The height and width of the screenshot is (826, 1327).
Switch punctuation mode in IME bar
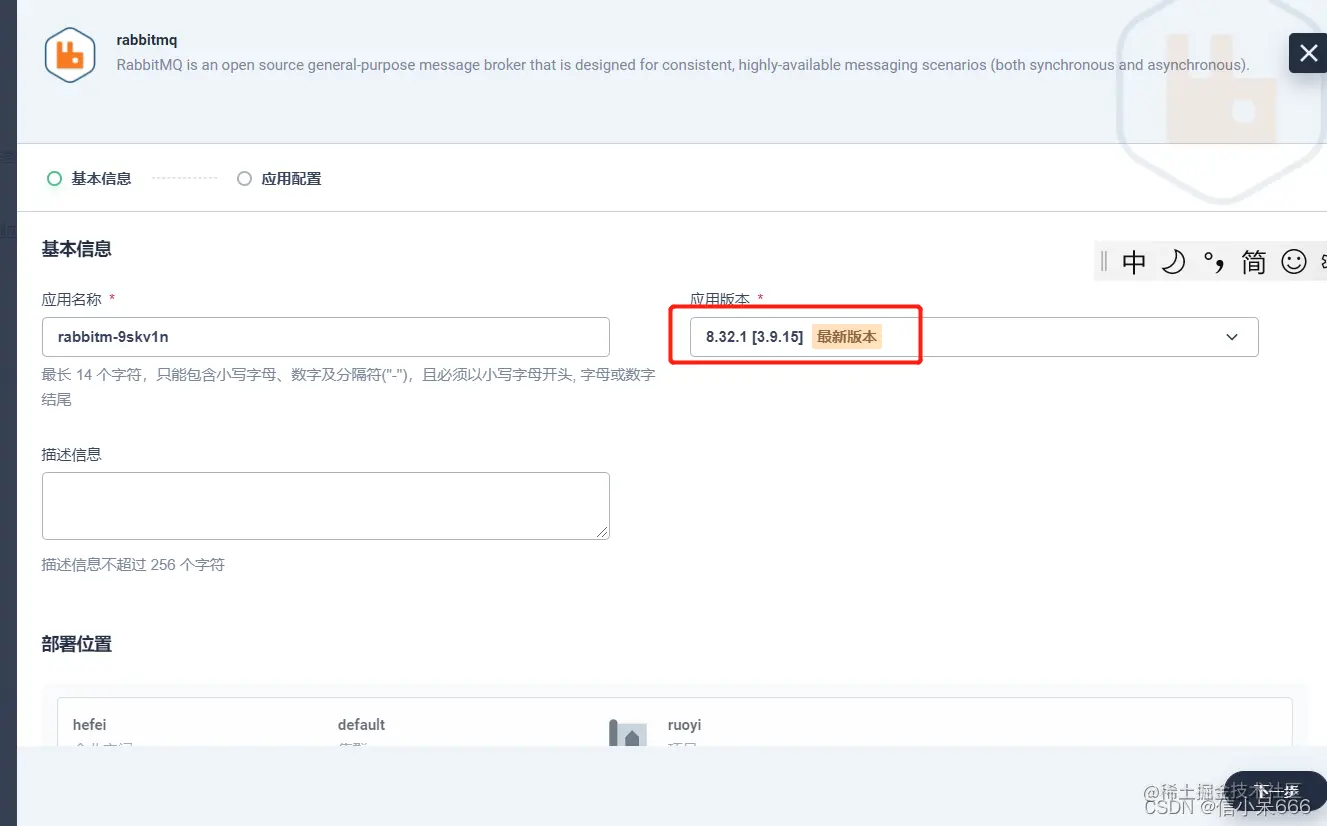tap(1213, 262)
